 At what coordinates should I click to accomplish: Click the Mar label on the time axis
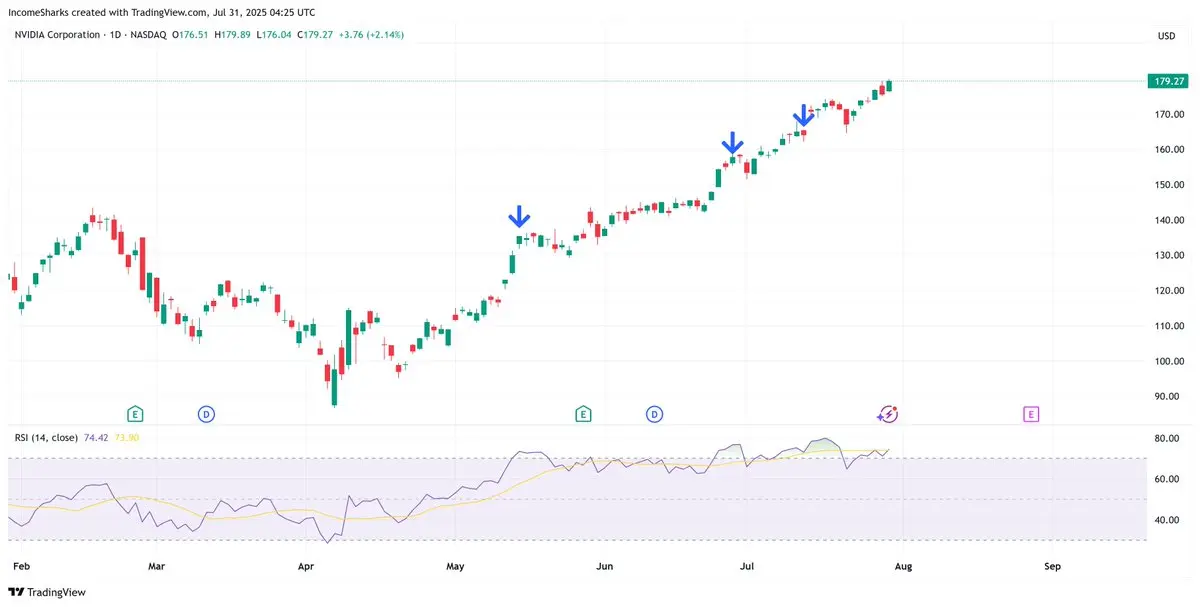[156, 566]
